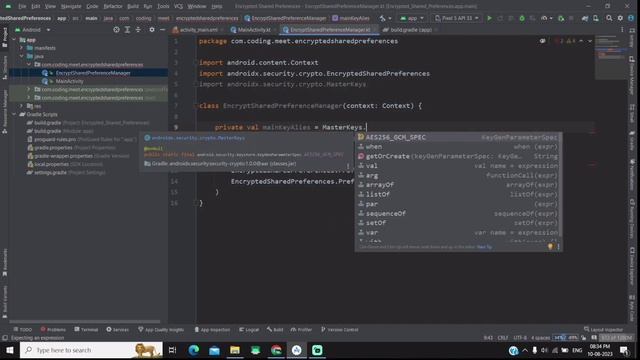640x360 pixels.
Task: Switch to the activity_main.xml tab
Action: point(198,30)
